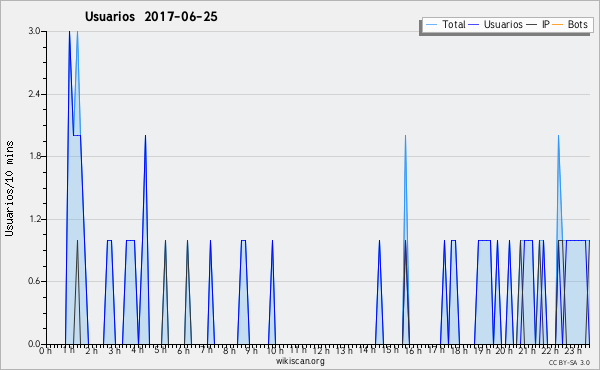Screen dimensions: 600x370
Task: Click the x-axis label '10 h'
Action: click(275, 351)
